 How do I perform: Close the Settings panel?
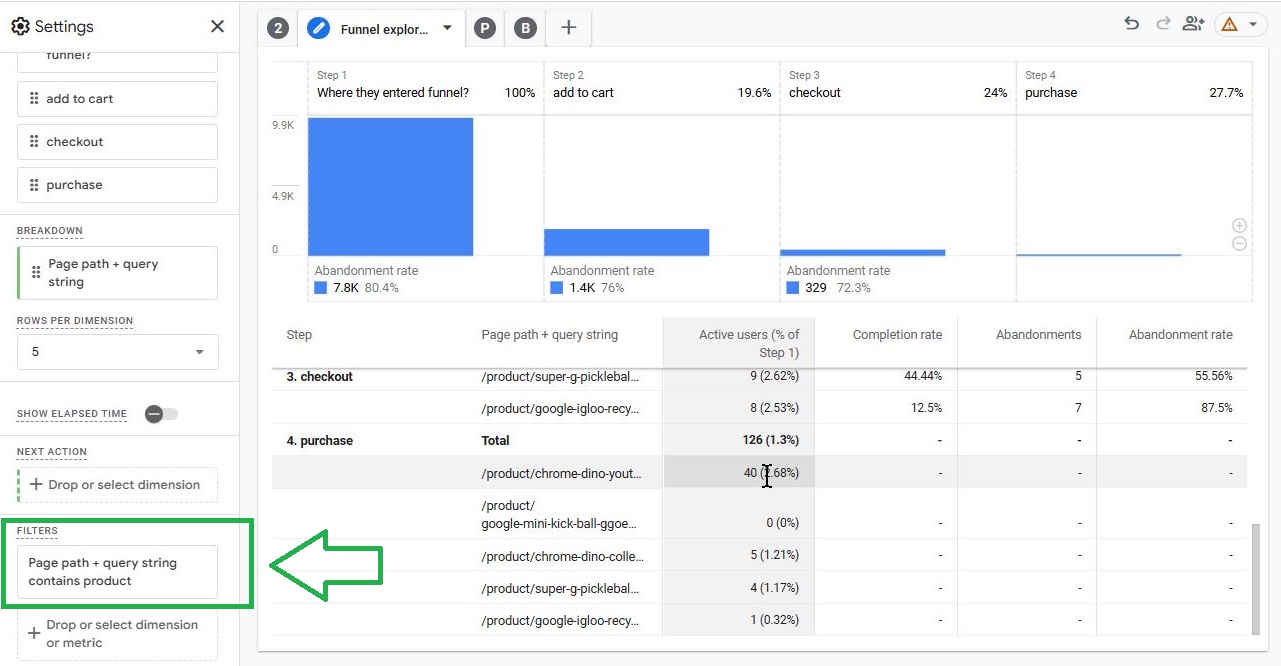coord(217,26)
